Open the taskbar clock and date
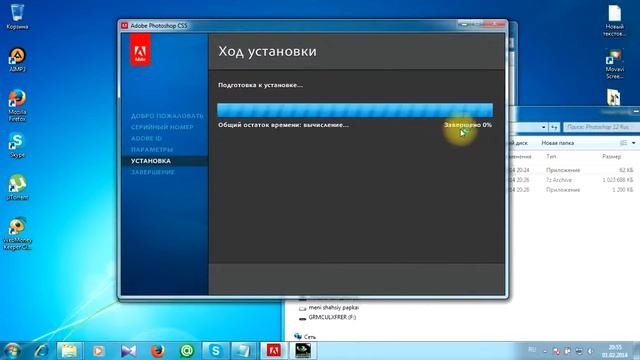 pyautogui.click(x=615, y=351)
